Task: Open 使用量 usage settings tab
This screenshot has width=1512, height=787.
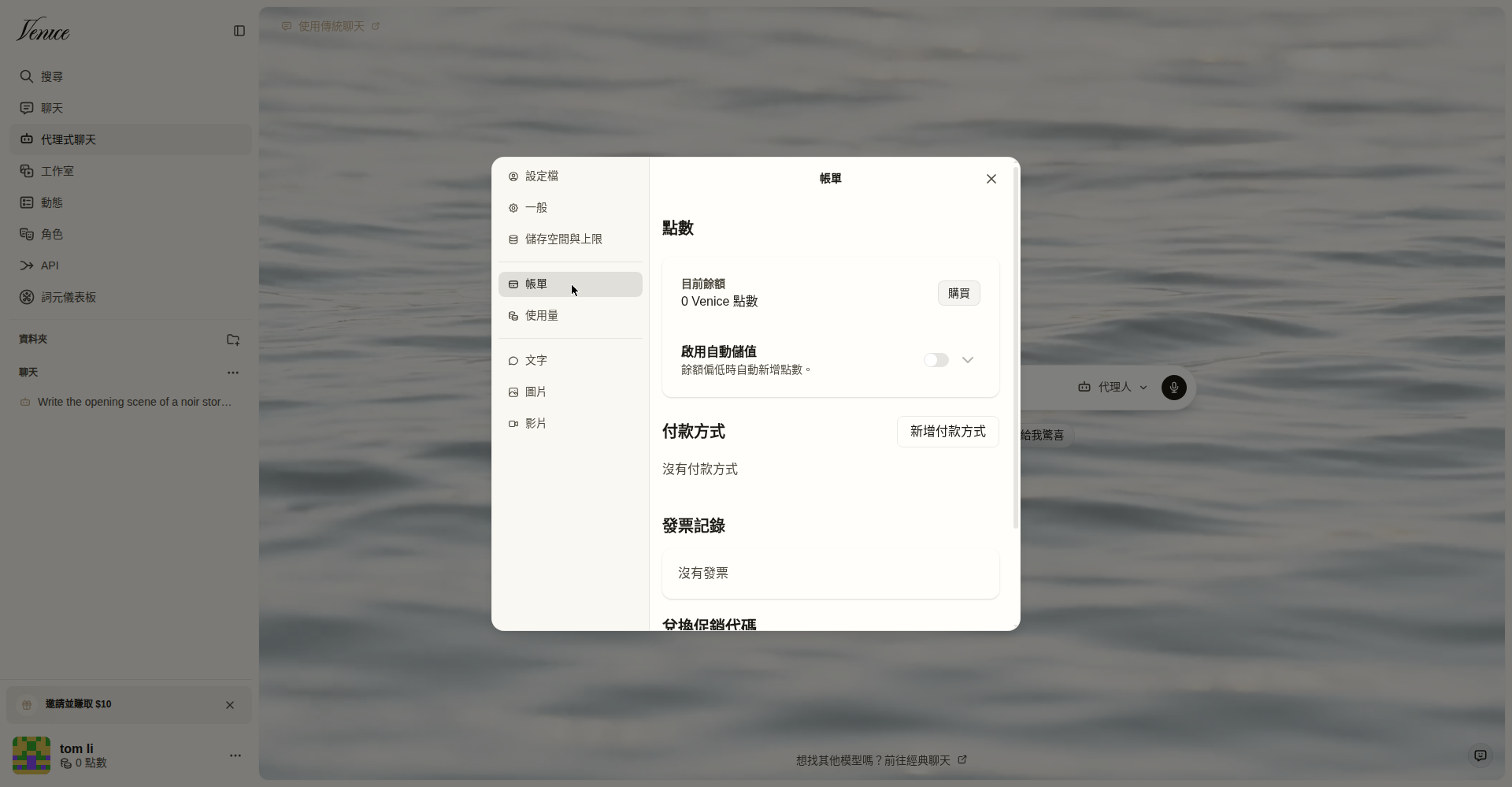Action: (570, 316)
